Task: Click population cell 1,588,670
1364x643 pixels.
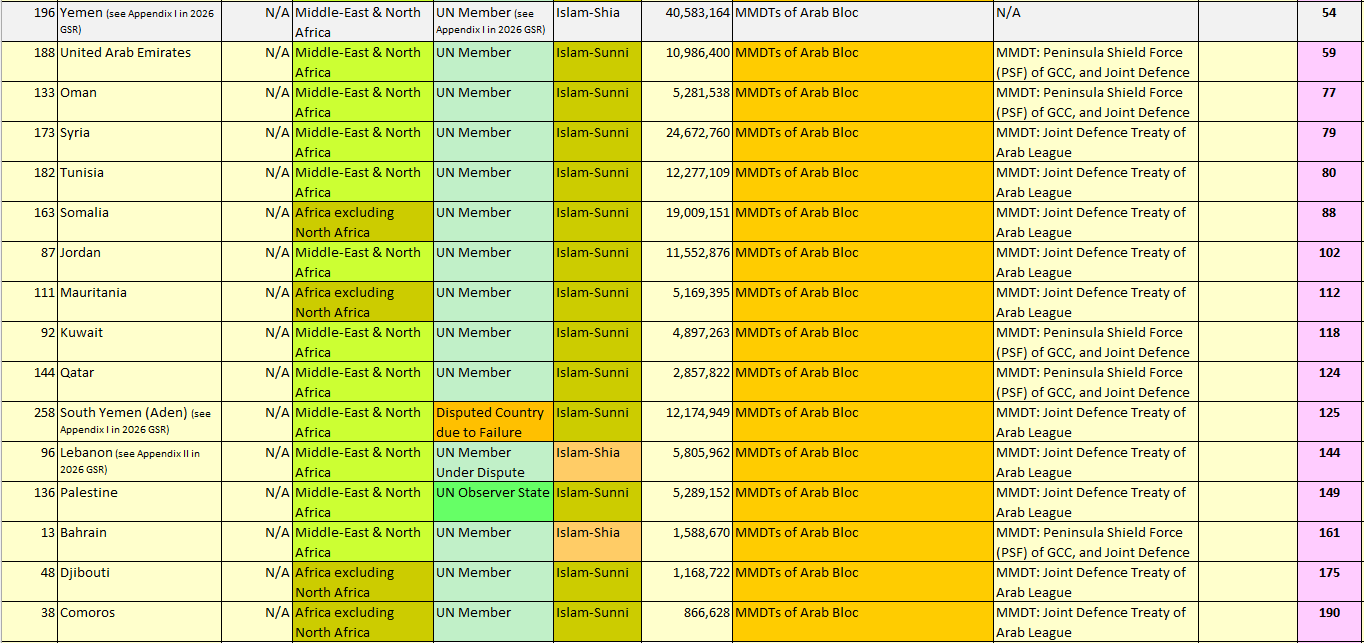Action: [x=687, y=542]
